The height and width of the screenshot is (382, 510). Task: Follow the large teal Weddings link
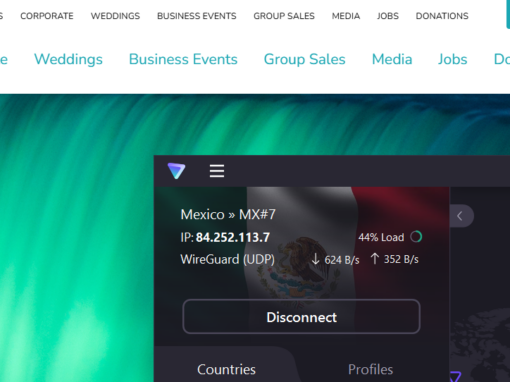(x=68, y=60)
